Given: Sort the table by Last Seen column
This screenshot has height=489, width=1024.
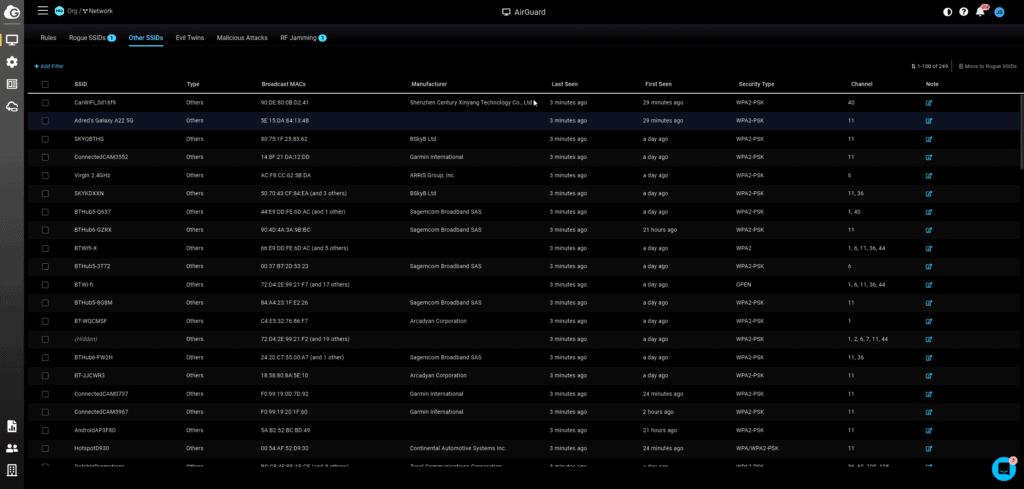Looking at the screenshot, I should pyautogui.click(x=564, y=84).
